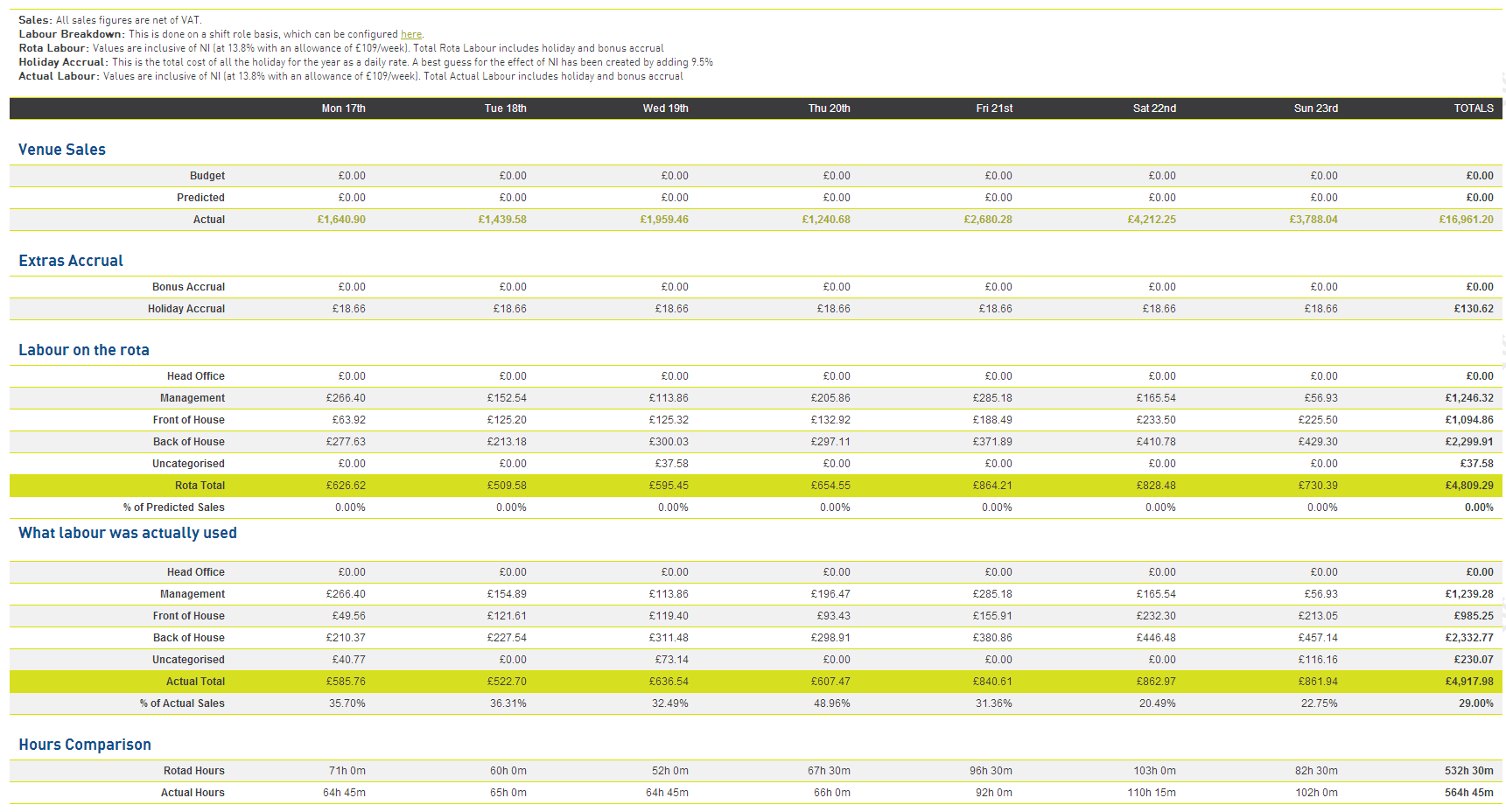Click the Rotad Hours row label
The width and height of the screenshot is (1506, 812).
click(193, 771)
